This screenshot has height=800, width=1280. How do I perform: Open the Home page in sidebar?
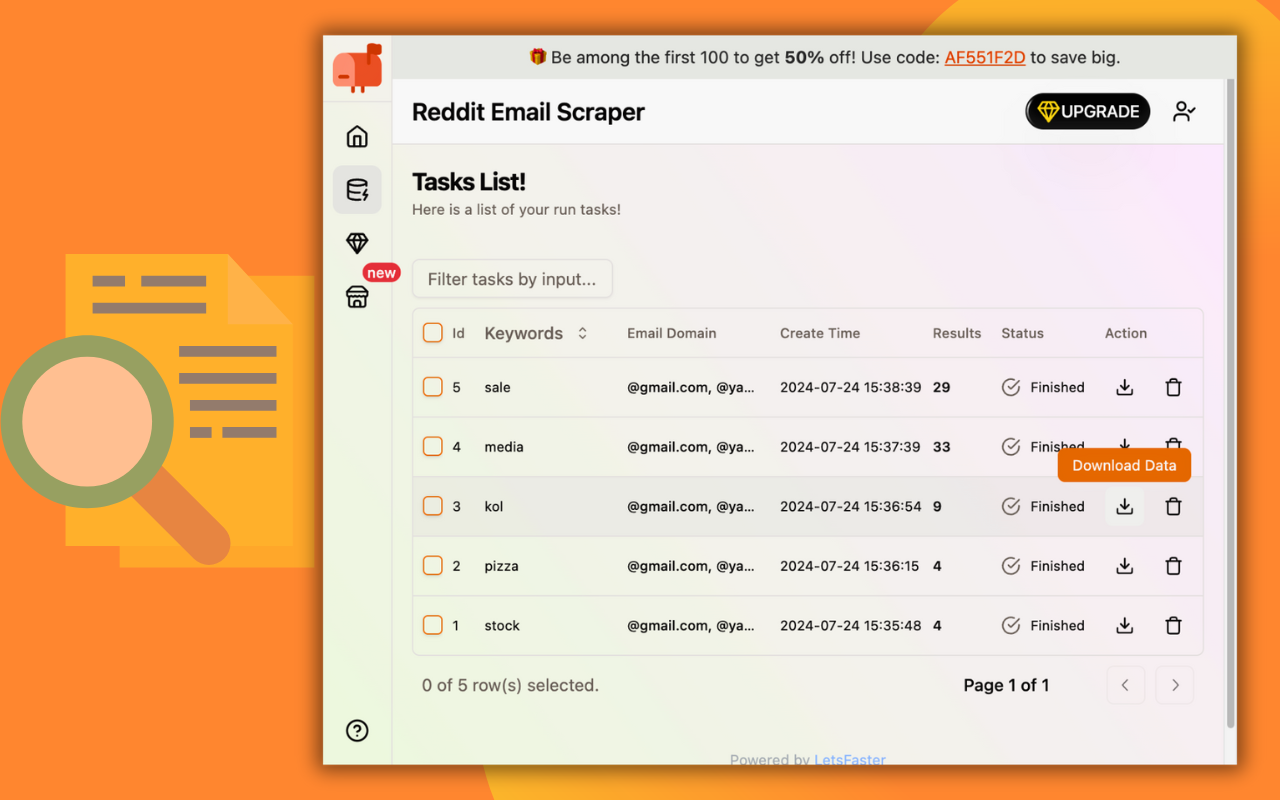pyautogui.click(x=357, y=137)
